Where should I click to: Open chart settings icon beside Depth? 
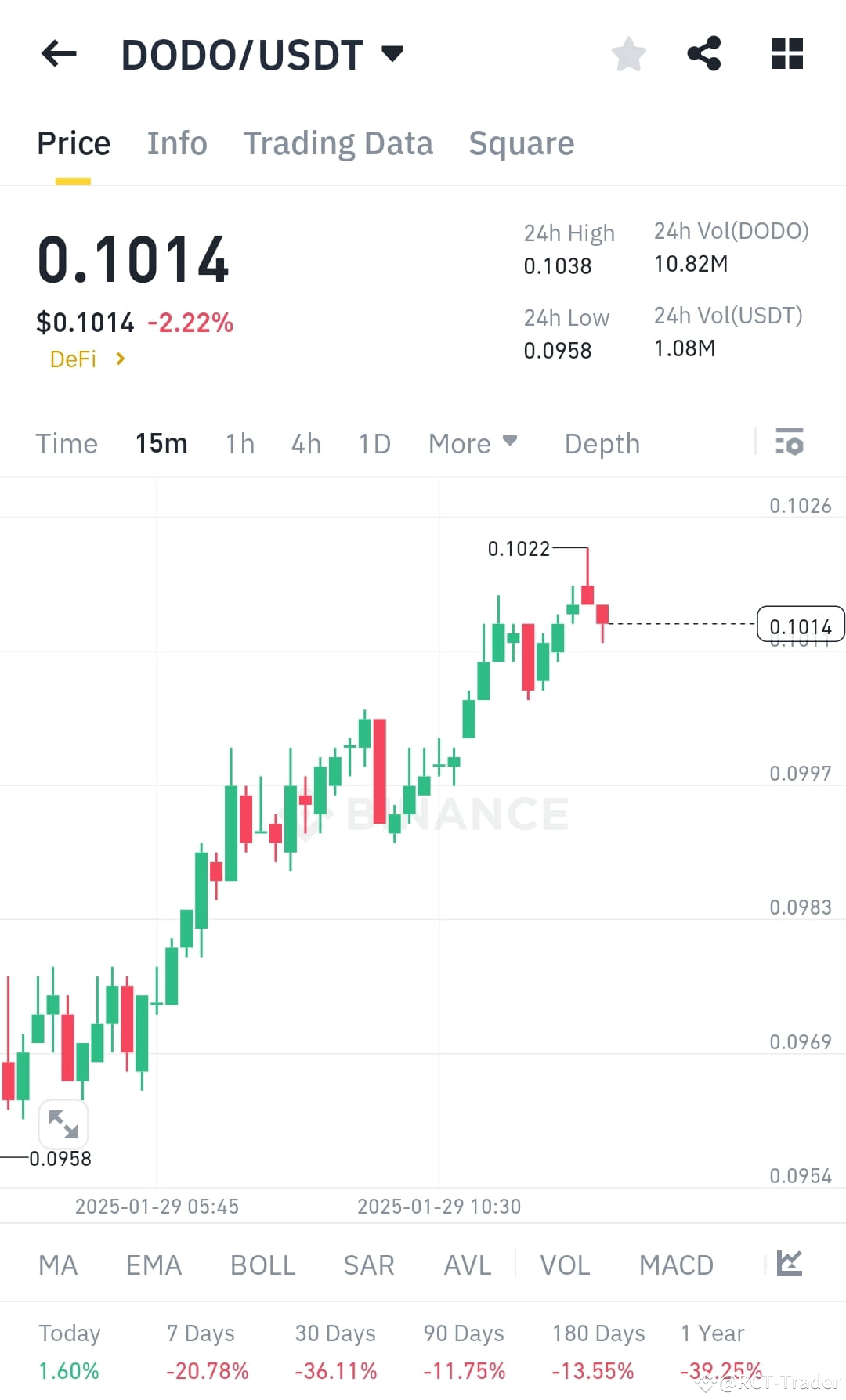coord(790,443)
